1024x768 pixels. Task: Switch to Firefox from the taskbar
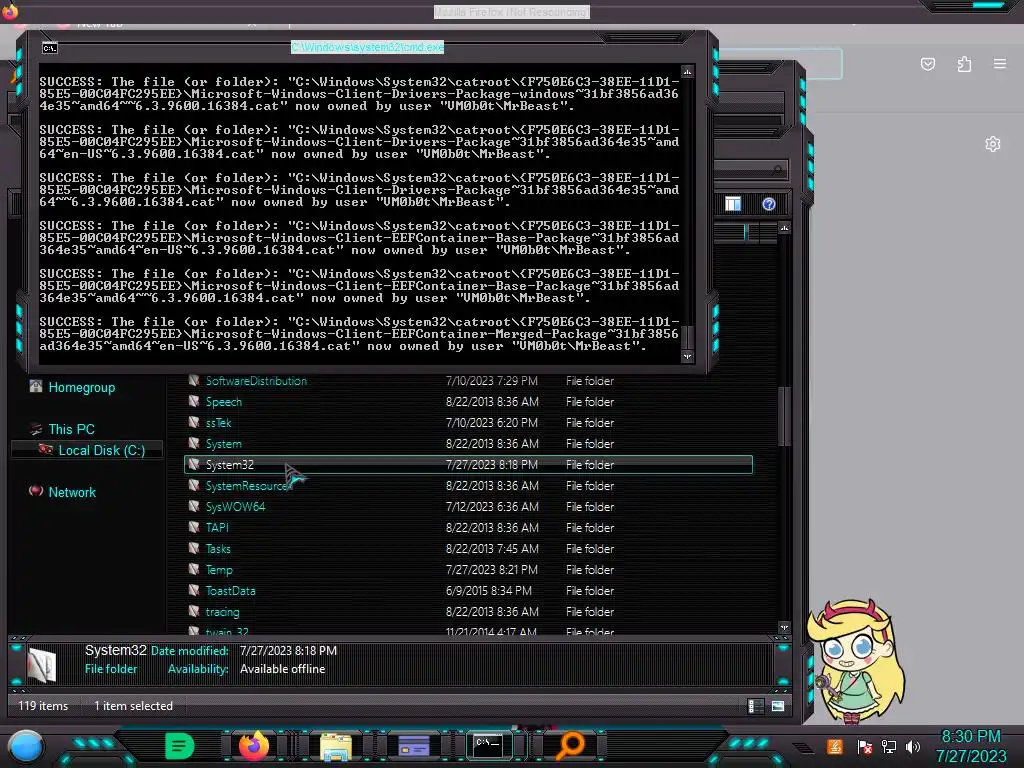[x=254, y=746]
